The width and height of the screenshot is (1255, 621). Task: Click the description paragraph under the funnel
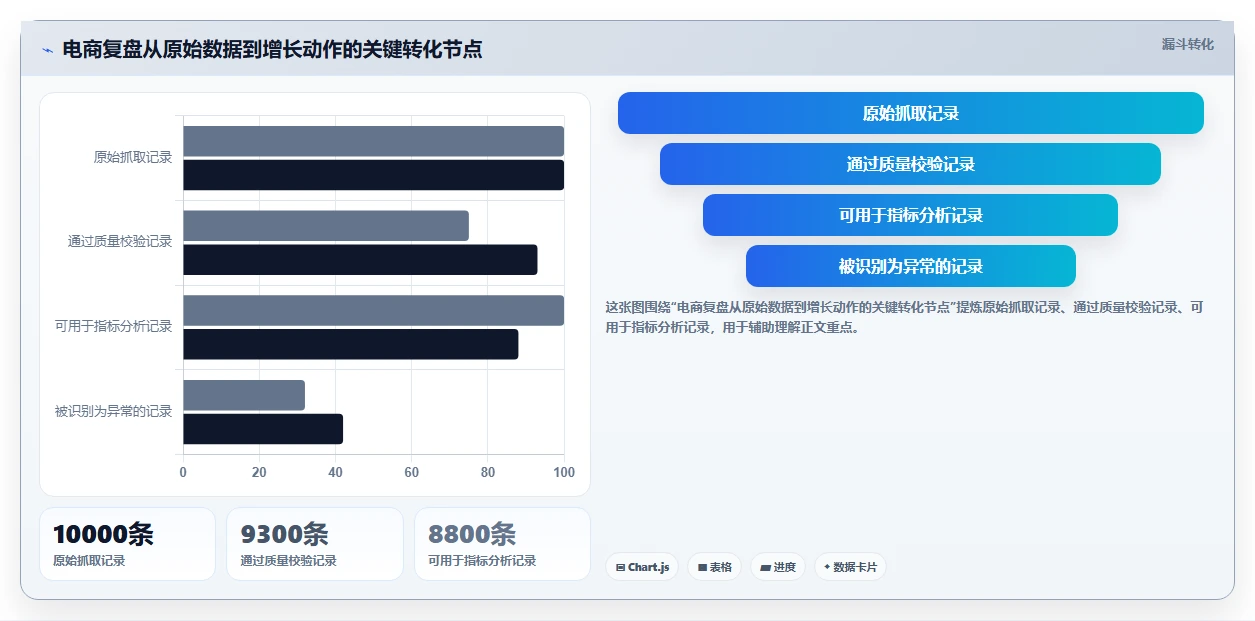click(904, 317)
